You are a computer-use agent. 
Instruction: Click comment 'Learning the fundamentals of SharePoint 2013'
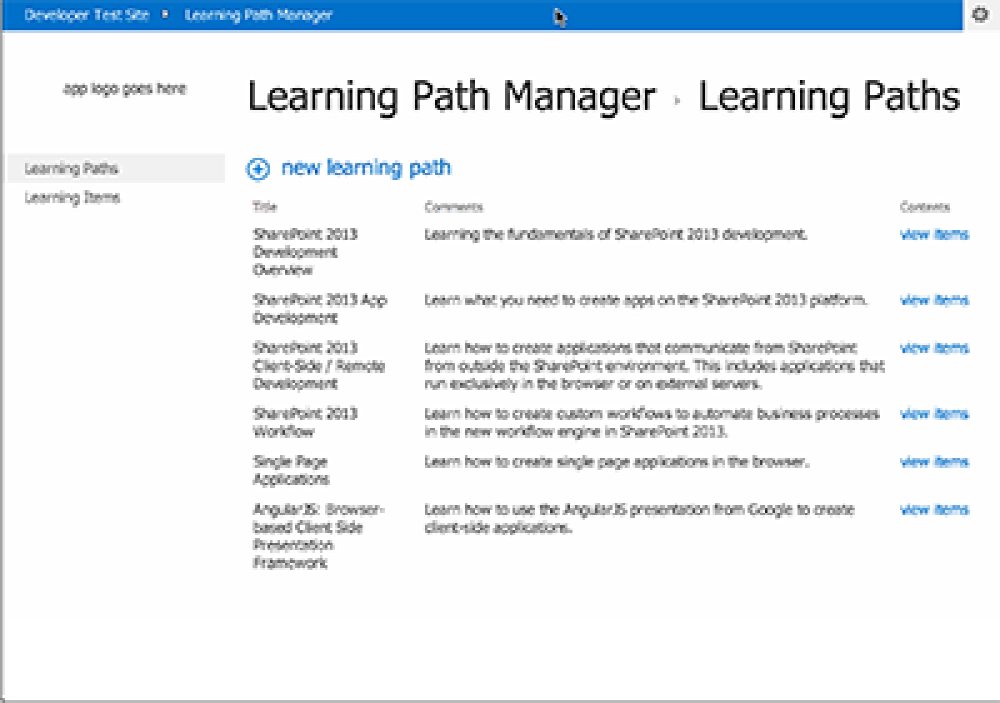[x=616, y=234]
